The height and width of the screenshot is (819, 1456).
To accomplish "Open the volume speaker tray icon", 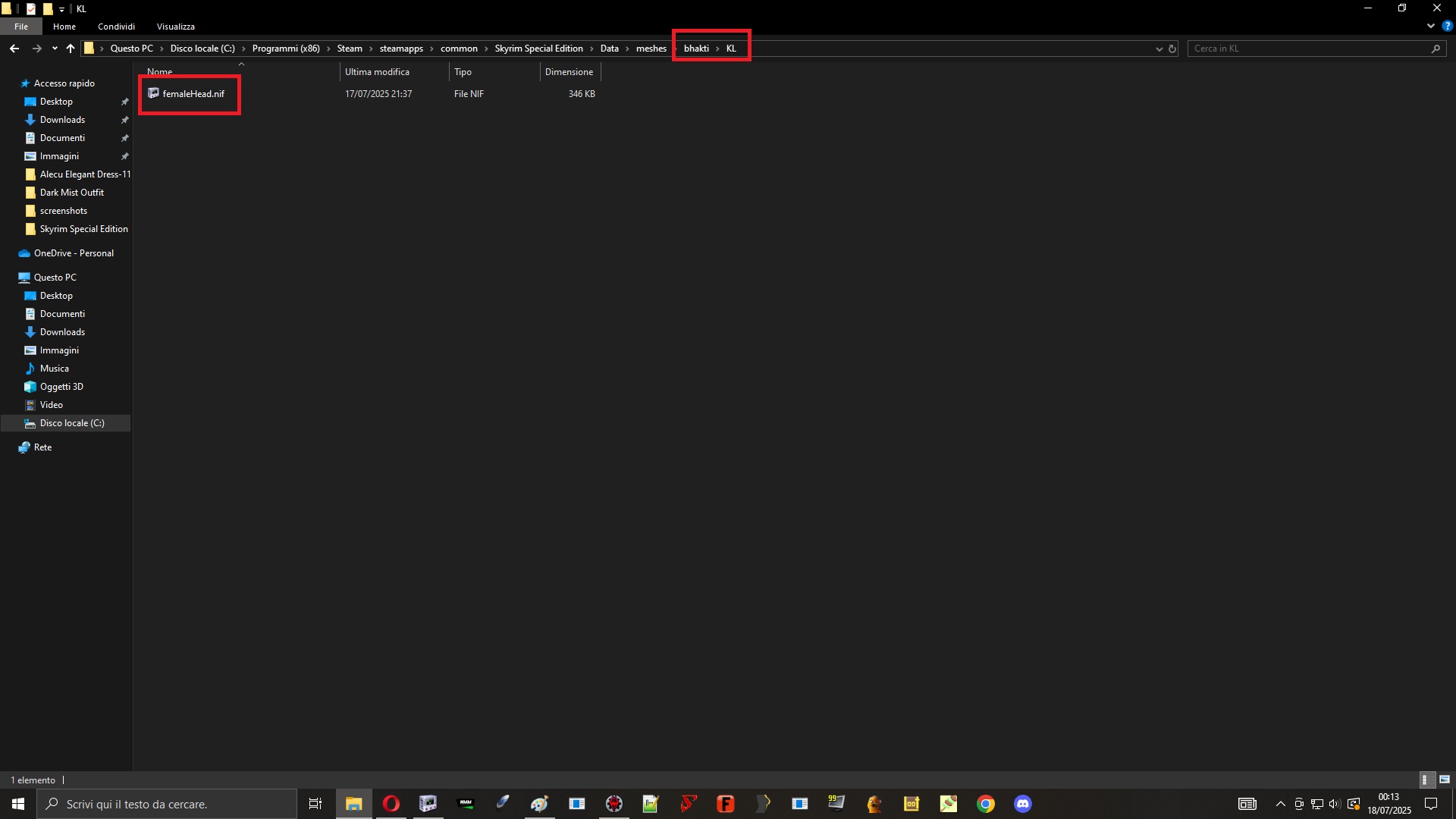I will (1335, 804).
